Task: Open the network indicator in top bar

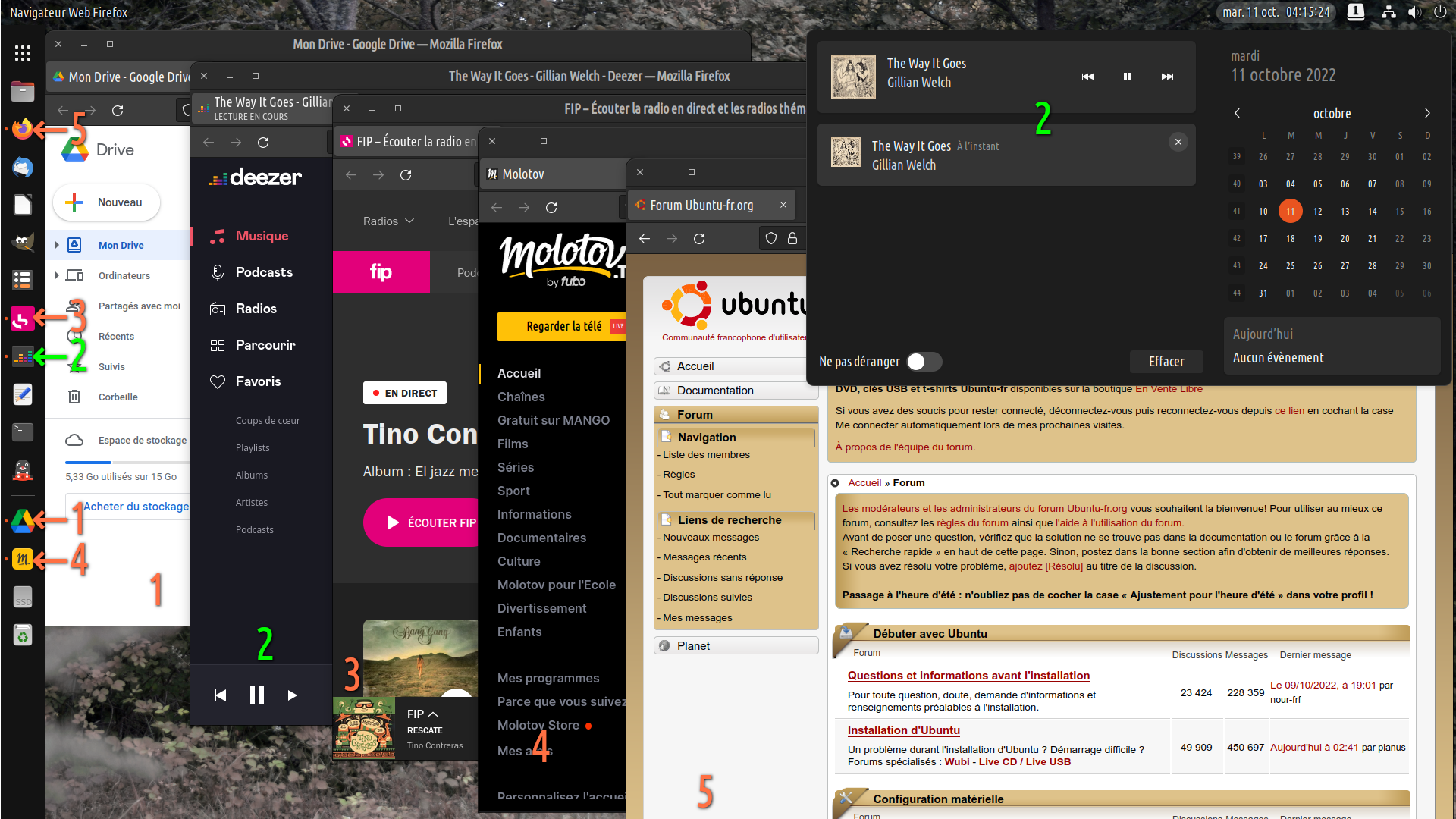Action: tap(1389, 12)
